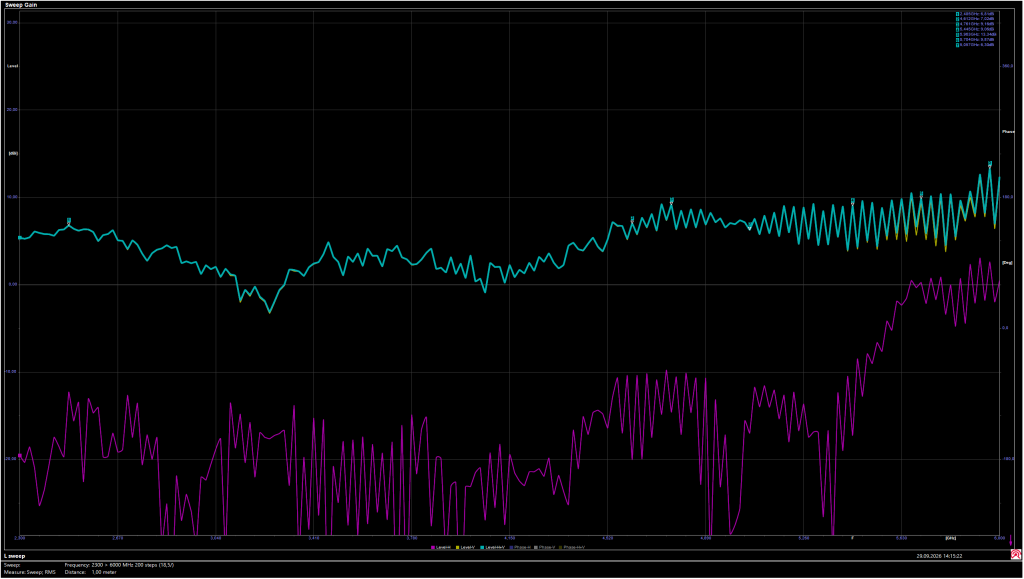
Task: Click the Phase axis label on the right
Action: (1008, 131)
